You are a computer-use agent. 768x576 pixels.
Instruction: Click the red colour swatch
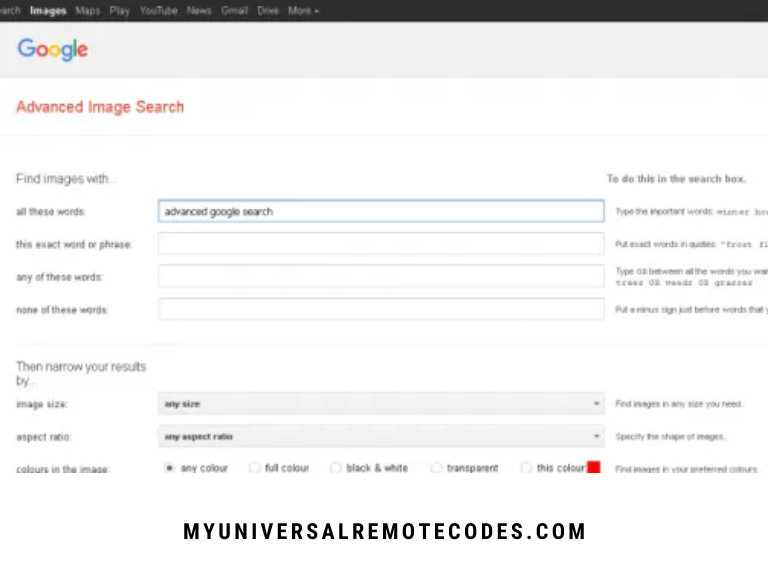point(594,467)
